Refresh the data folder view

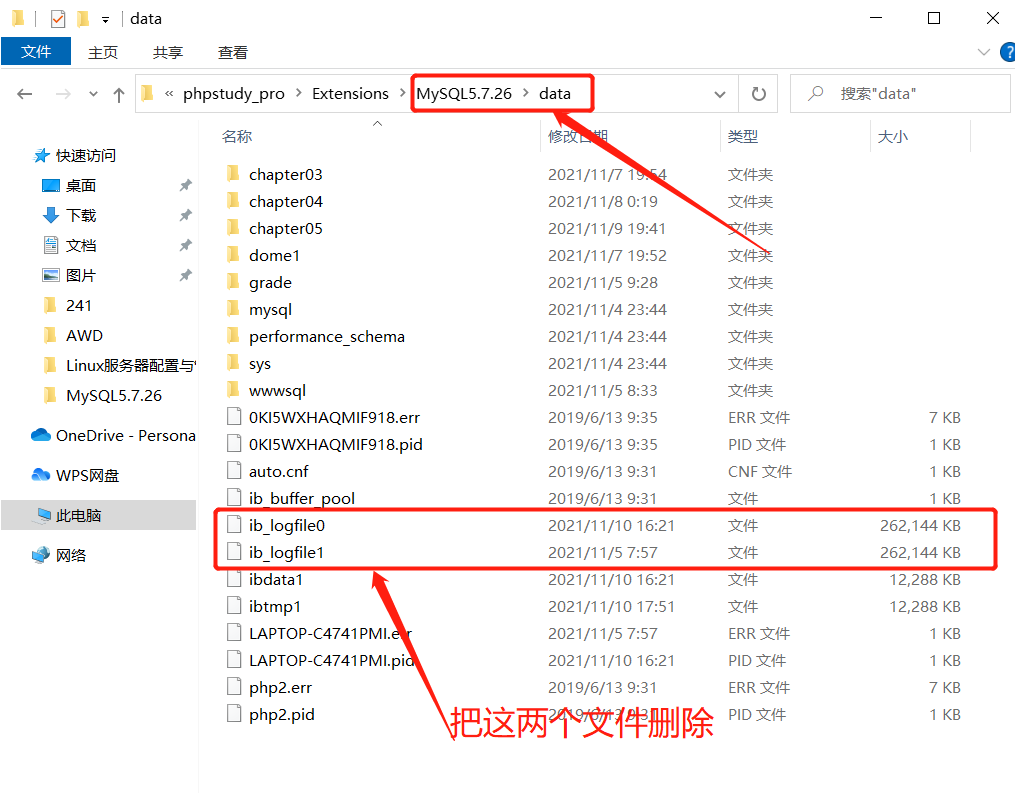(x=759, y=95)
